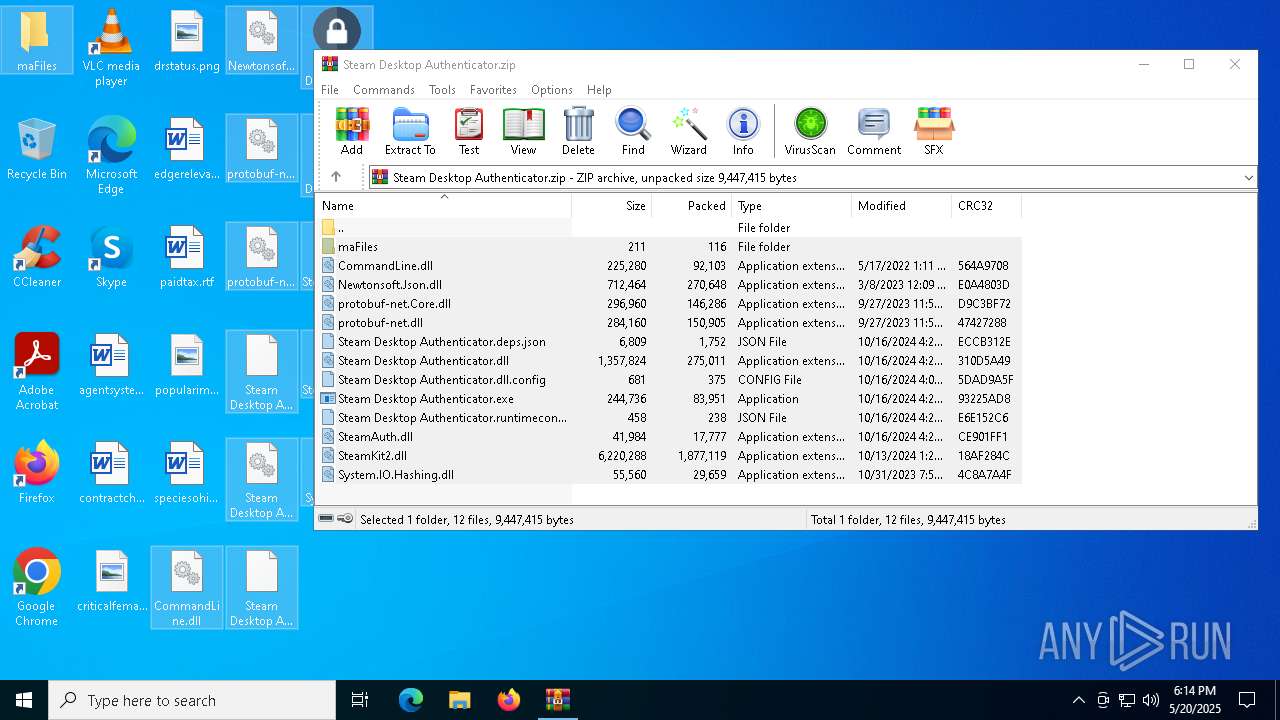
Task: Sort by the Packed column header
Action: click(692, 206)
